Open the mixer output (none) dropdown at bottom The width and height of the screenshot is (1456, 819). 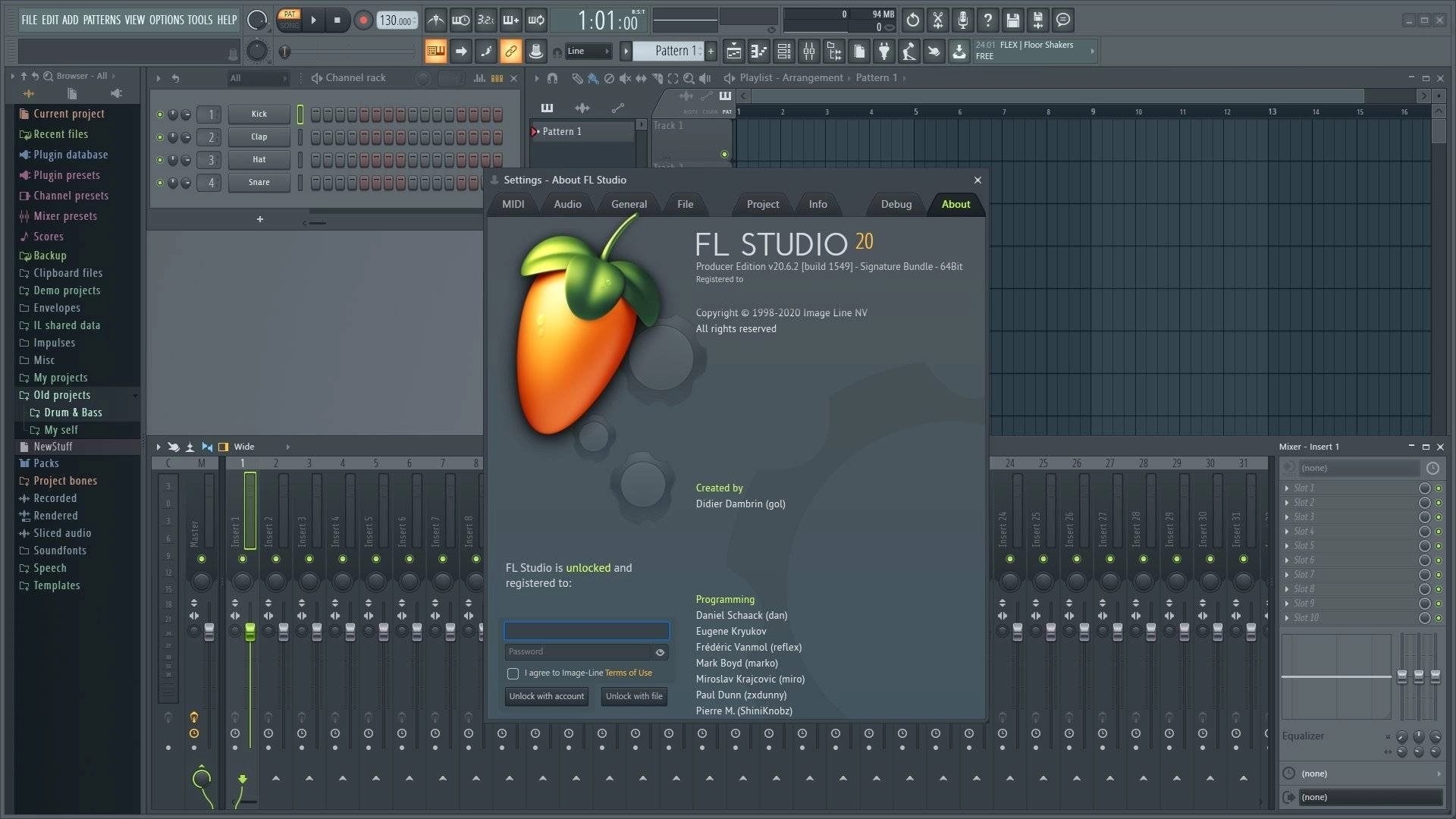pyautogui.click(x=1370, y=797)
